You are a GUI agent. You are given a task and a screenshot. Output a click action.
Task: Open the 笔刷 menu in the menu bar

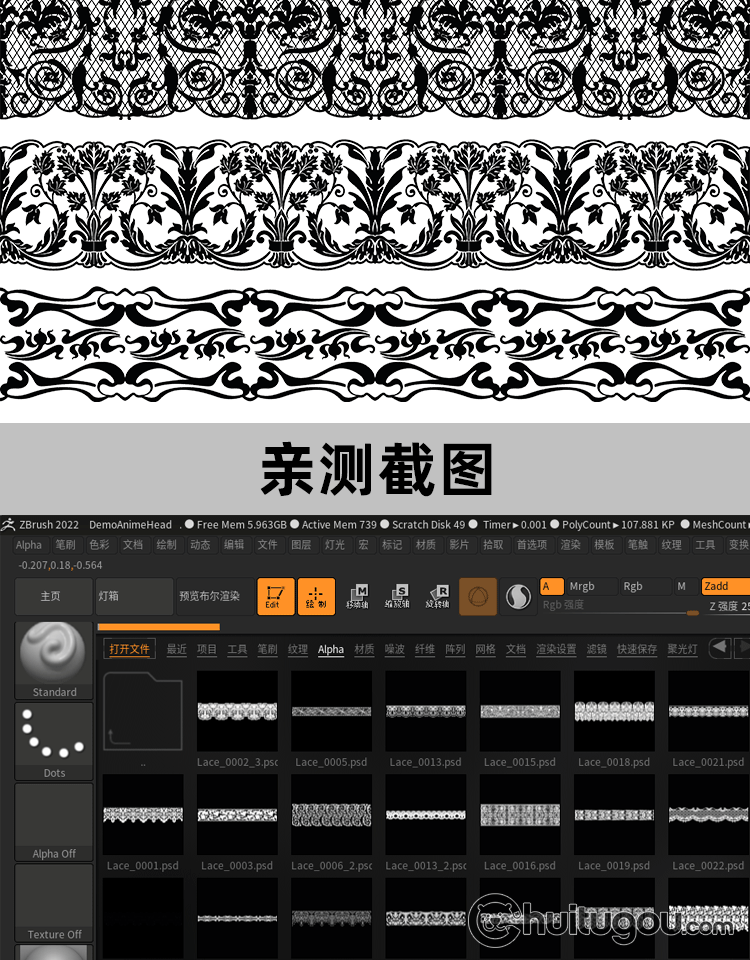pyautogui.click(x=65, y=545)
